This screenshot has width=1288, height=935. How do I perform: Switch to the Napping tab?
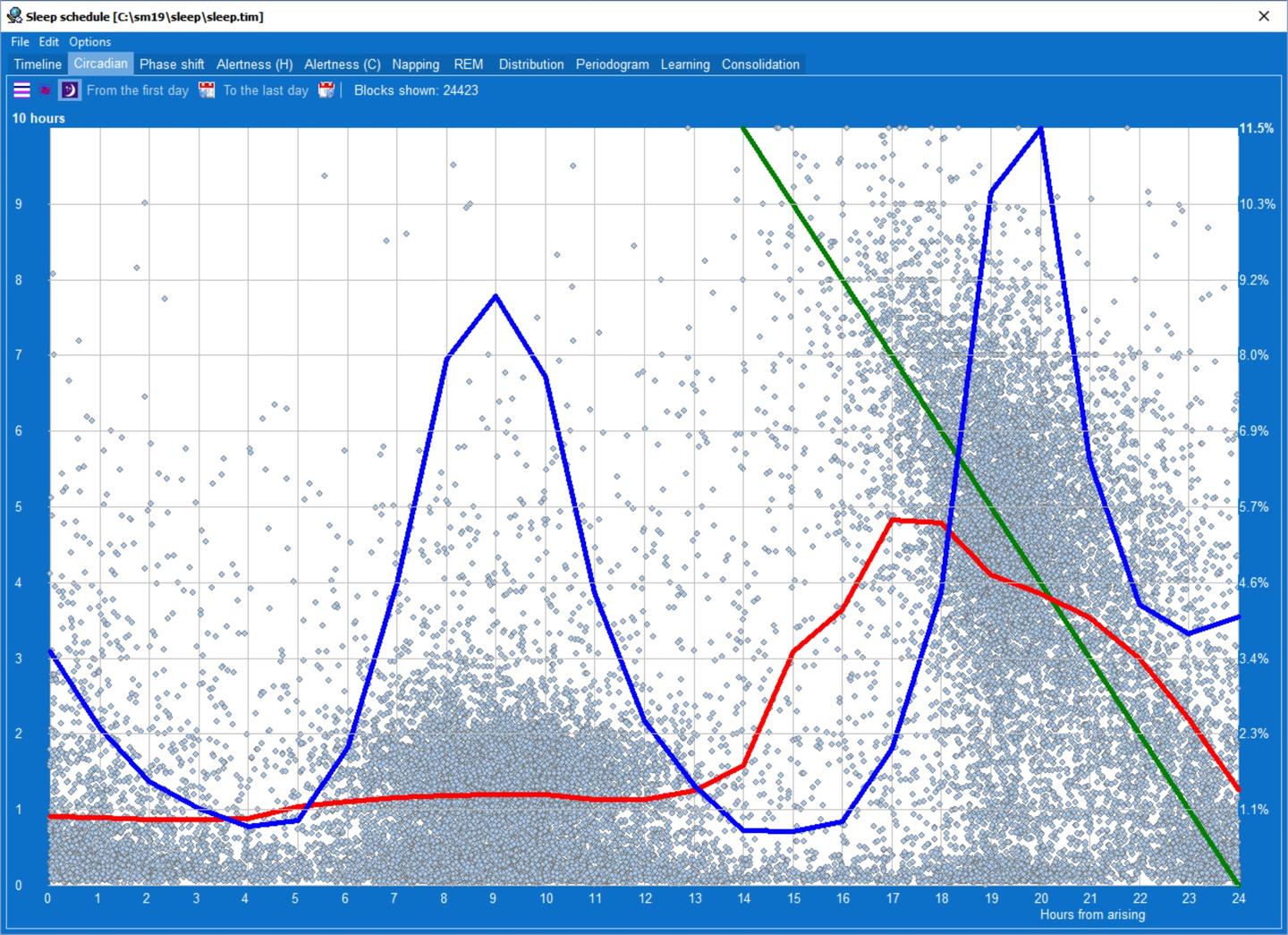tap(416, 64)
